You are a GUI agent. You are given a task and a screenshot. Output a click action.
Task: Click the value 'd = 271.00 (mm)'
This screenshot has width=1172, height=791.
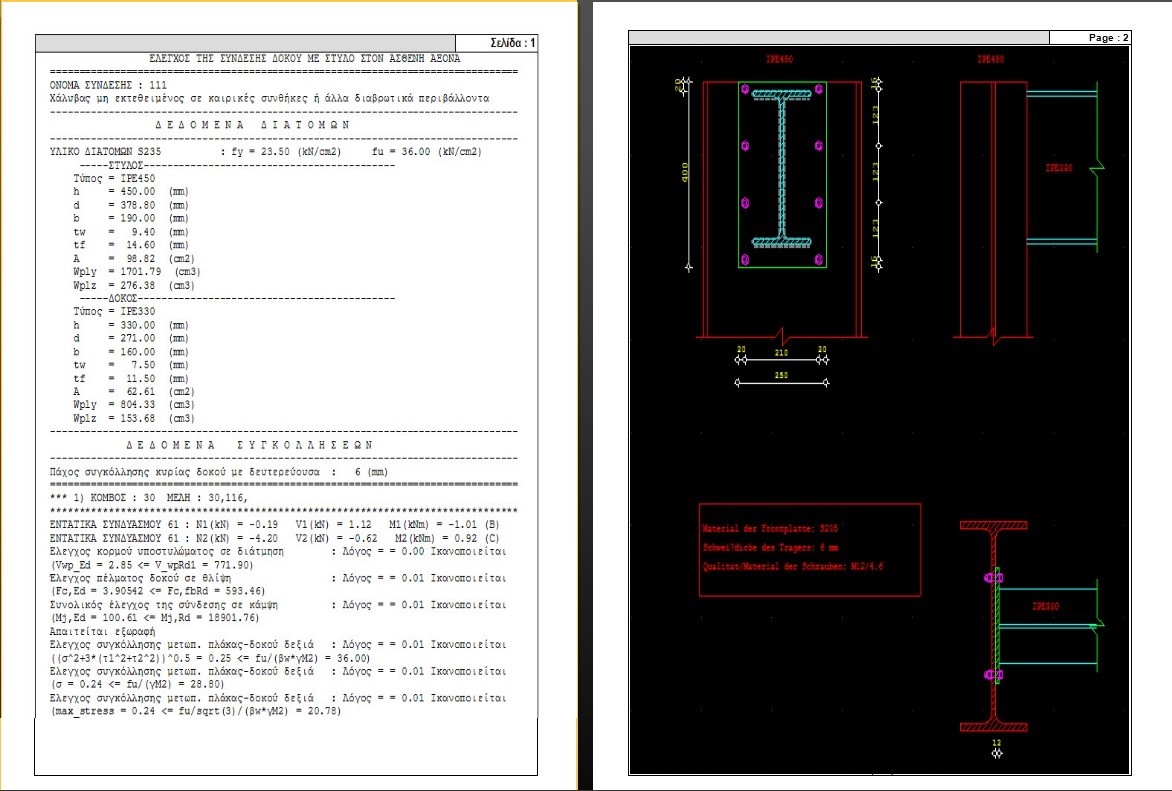pyautogui.click(x=131, y=339)
